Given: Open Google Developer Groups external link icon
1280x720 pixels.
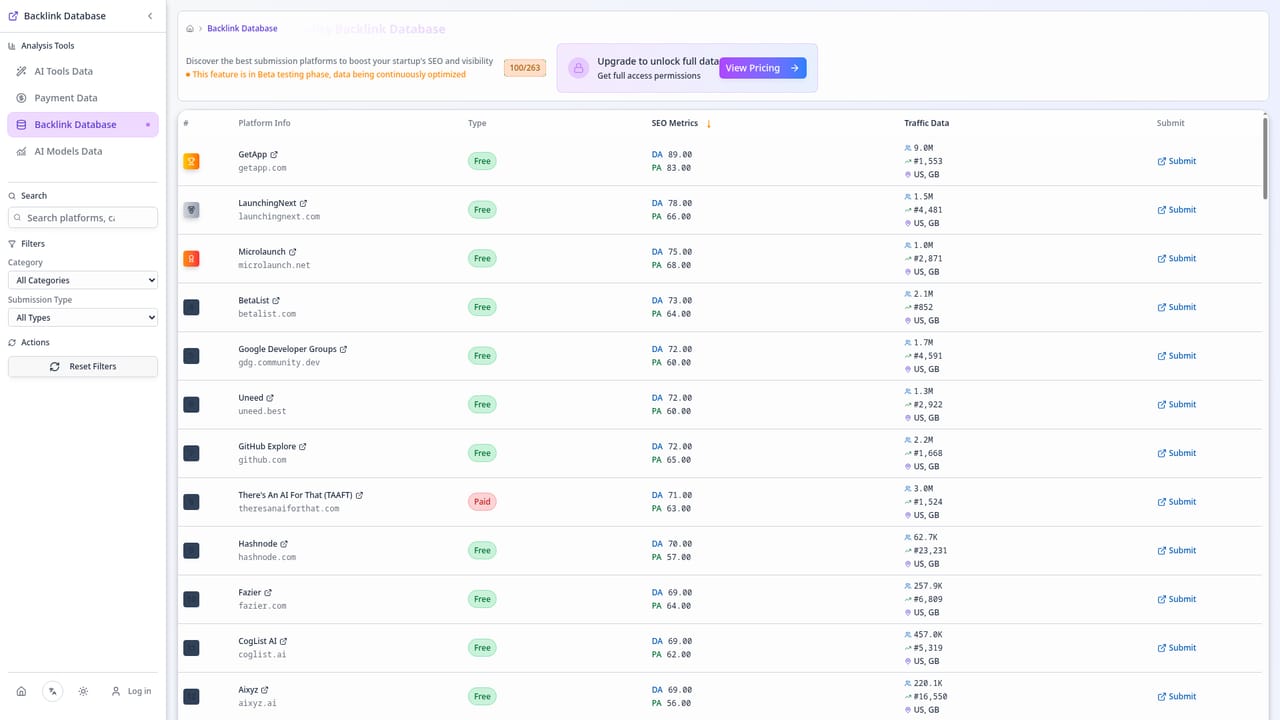Looking at the screenshot, I should pos(343,349).
